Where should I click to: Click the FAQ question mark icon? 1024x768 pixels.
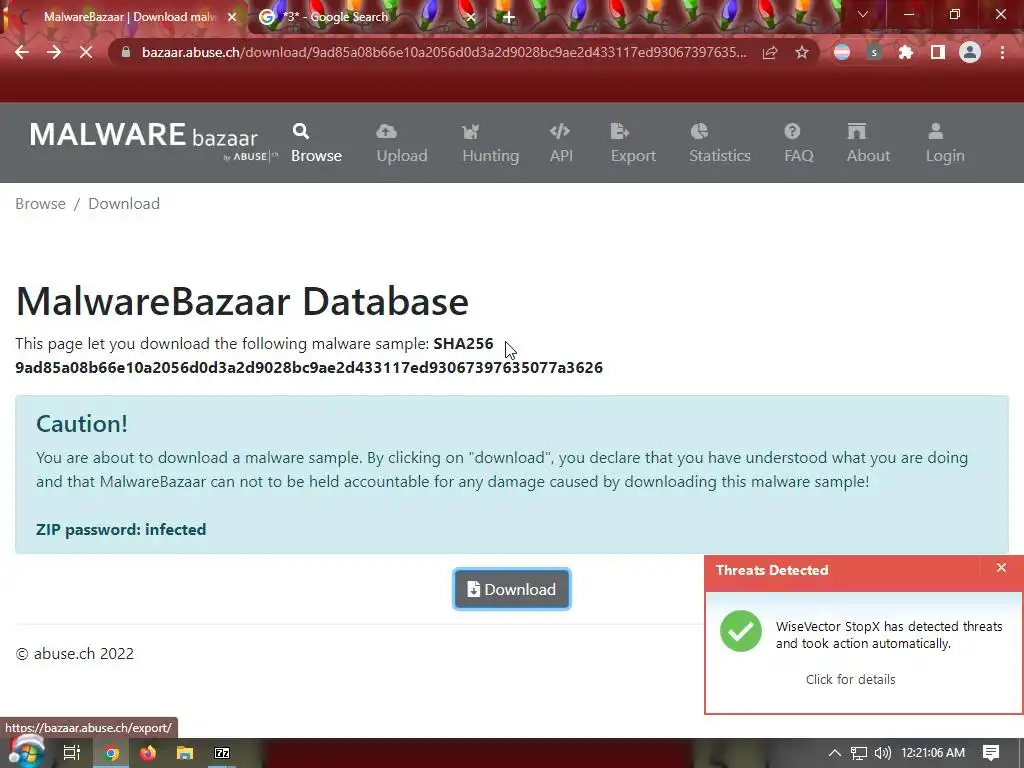tap(792, 131)
